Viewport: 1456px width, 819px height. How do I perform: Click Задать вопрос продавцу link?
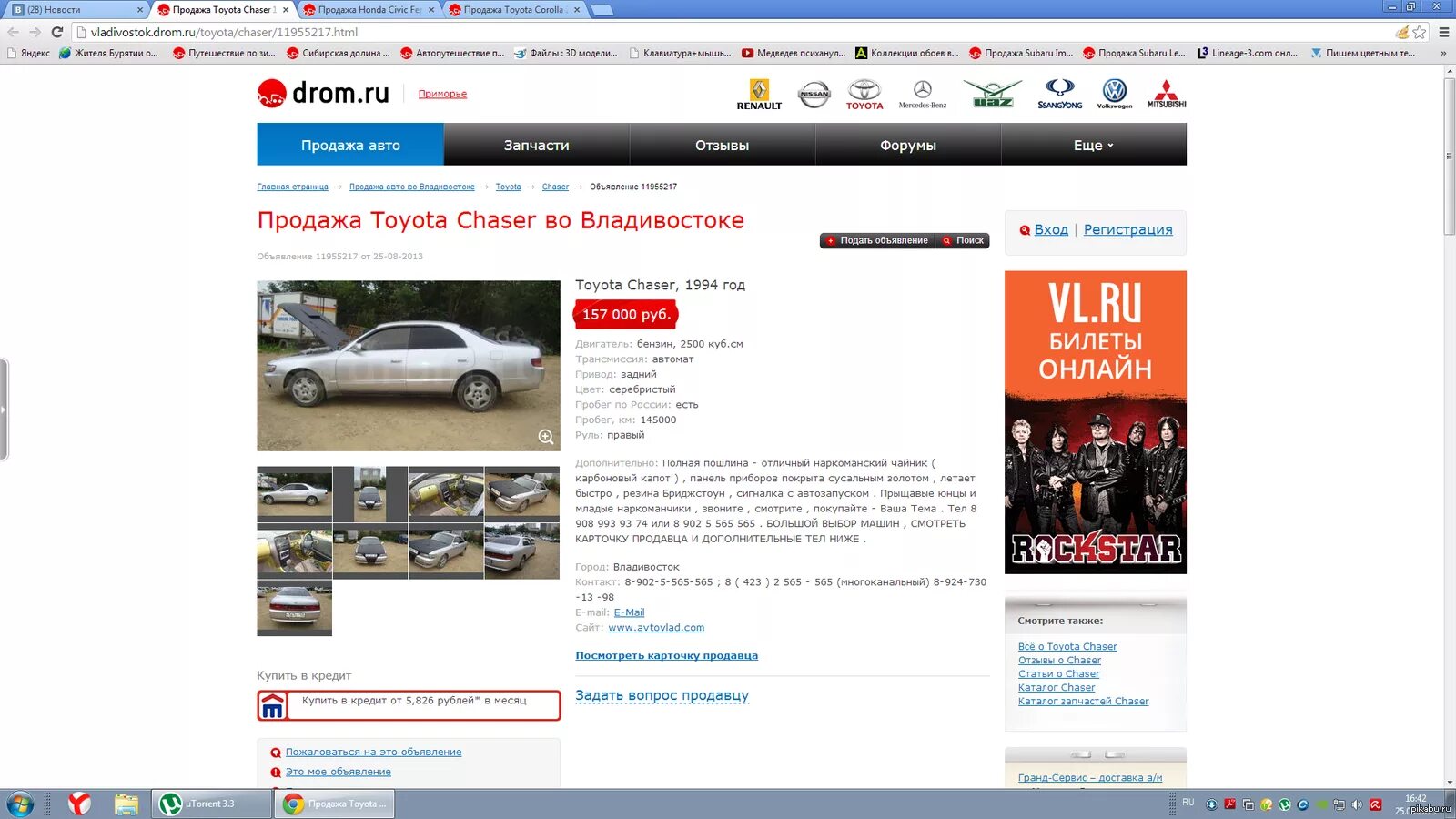coord(662,695)
